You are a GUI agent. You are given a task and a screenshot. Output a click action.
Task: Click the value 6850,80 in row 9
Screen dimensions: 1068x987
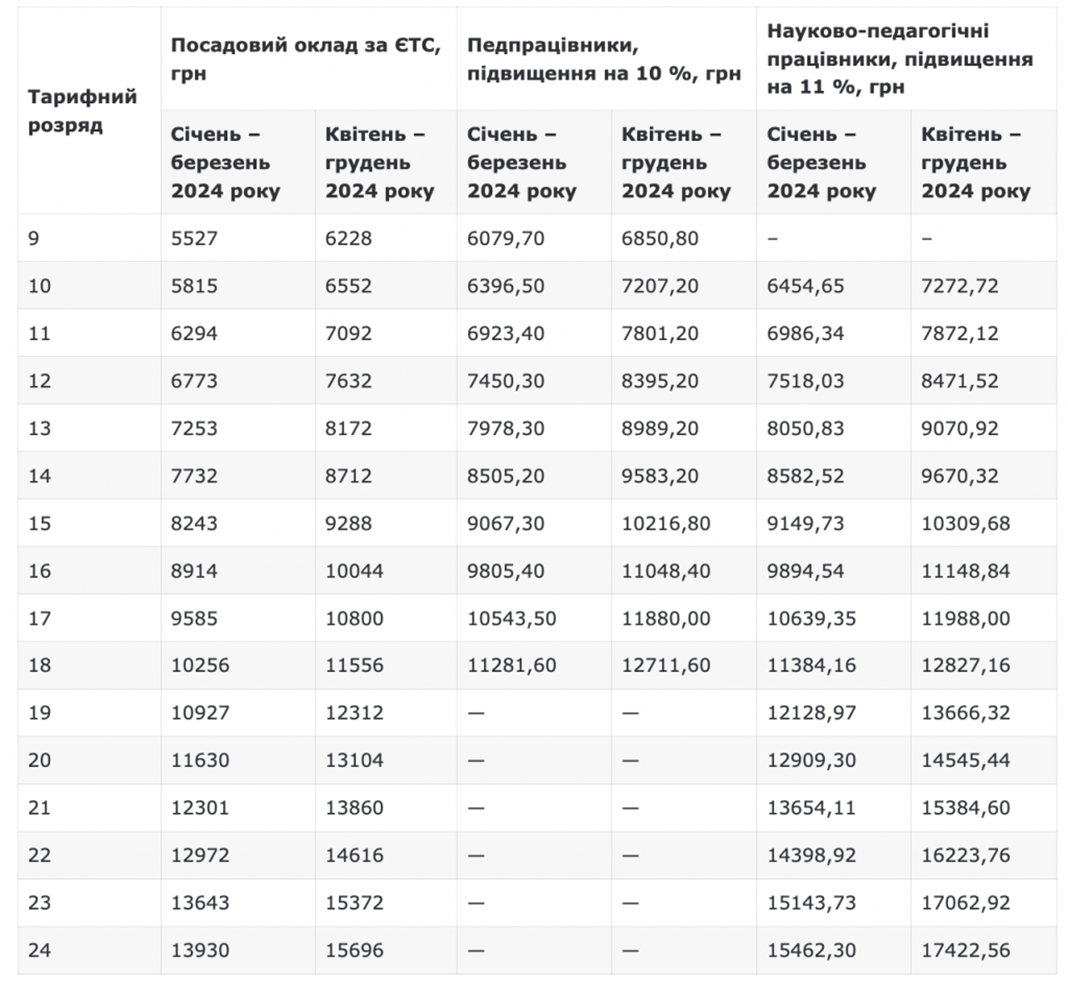[x=660, y=238]
